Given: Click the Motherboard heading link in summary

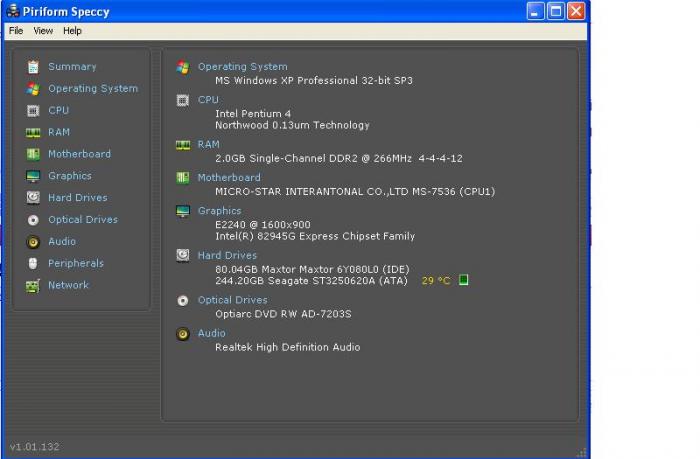Looking at the screenshot, I should coord(229,178).
